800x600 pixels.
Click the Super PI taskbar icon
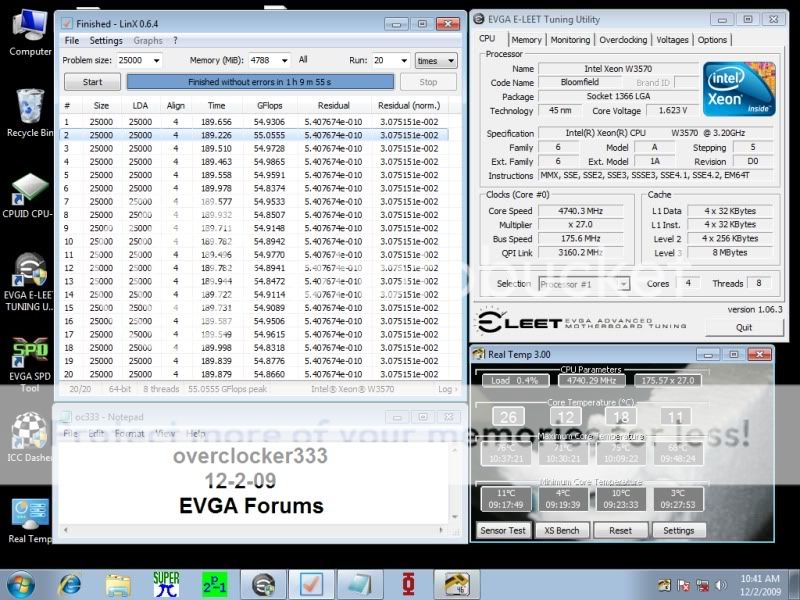166,583
